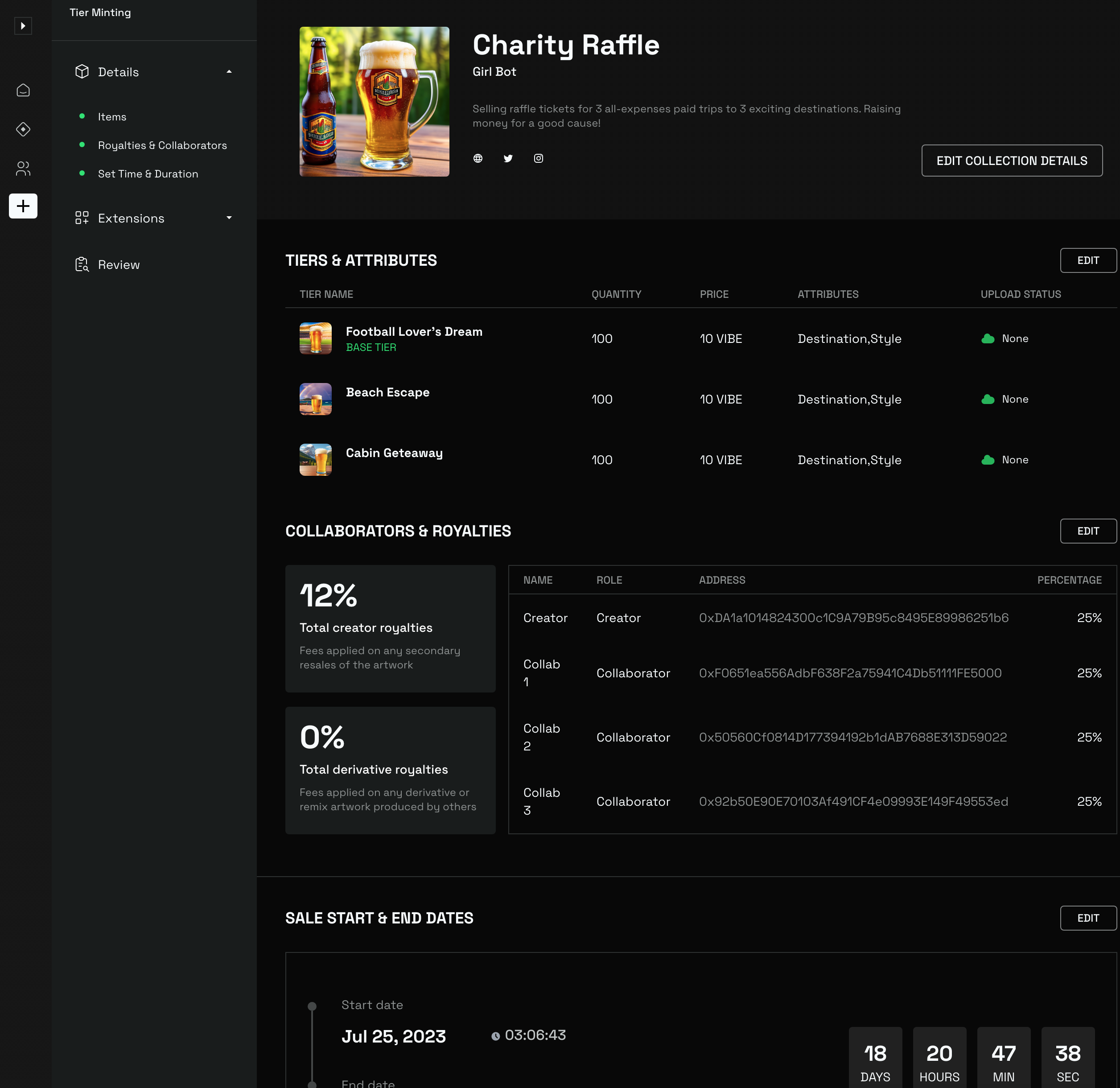Image resolution: width=1120 pixels, height=1088 pixels.
Task: Open the website globe link icon
Action: click(478, 158)
